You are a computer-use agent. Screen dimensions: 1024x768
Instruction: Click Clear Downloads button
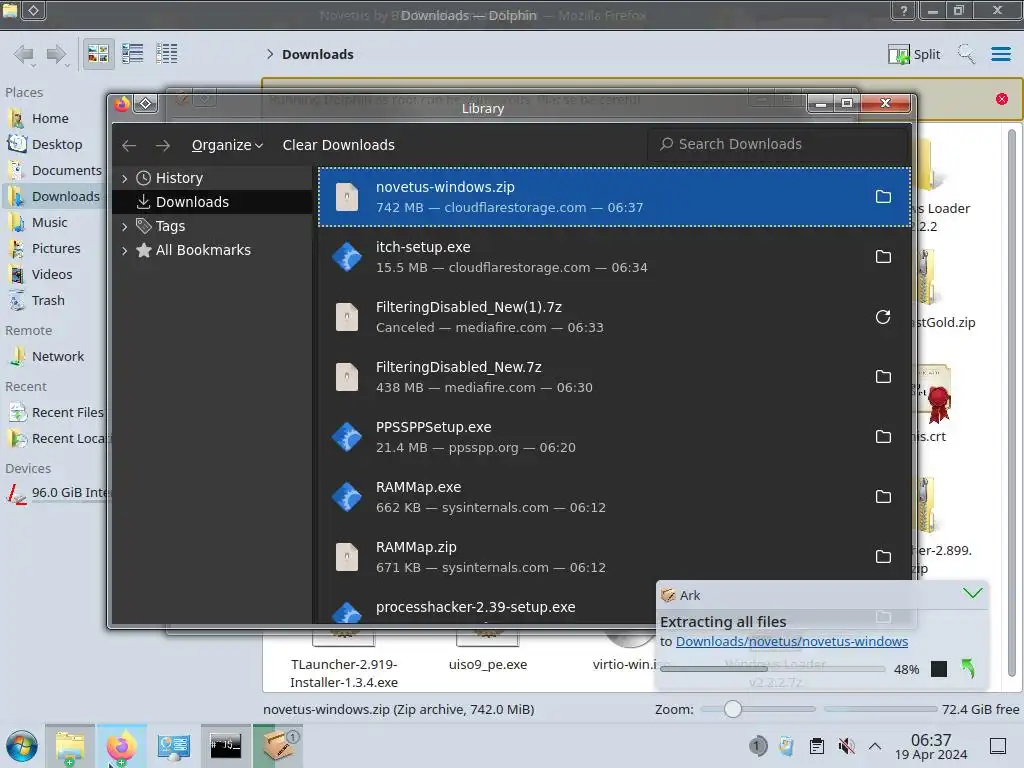[x=338, y=145]
